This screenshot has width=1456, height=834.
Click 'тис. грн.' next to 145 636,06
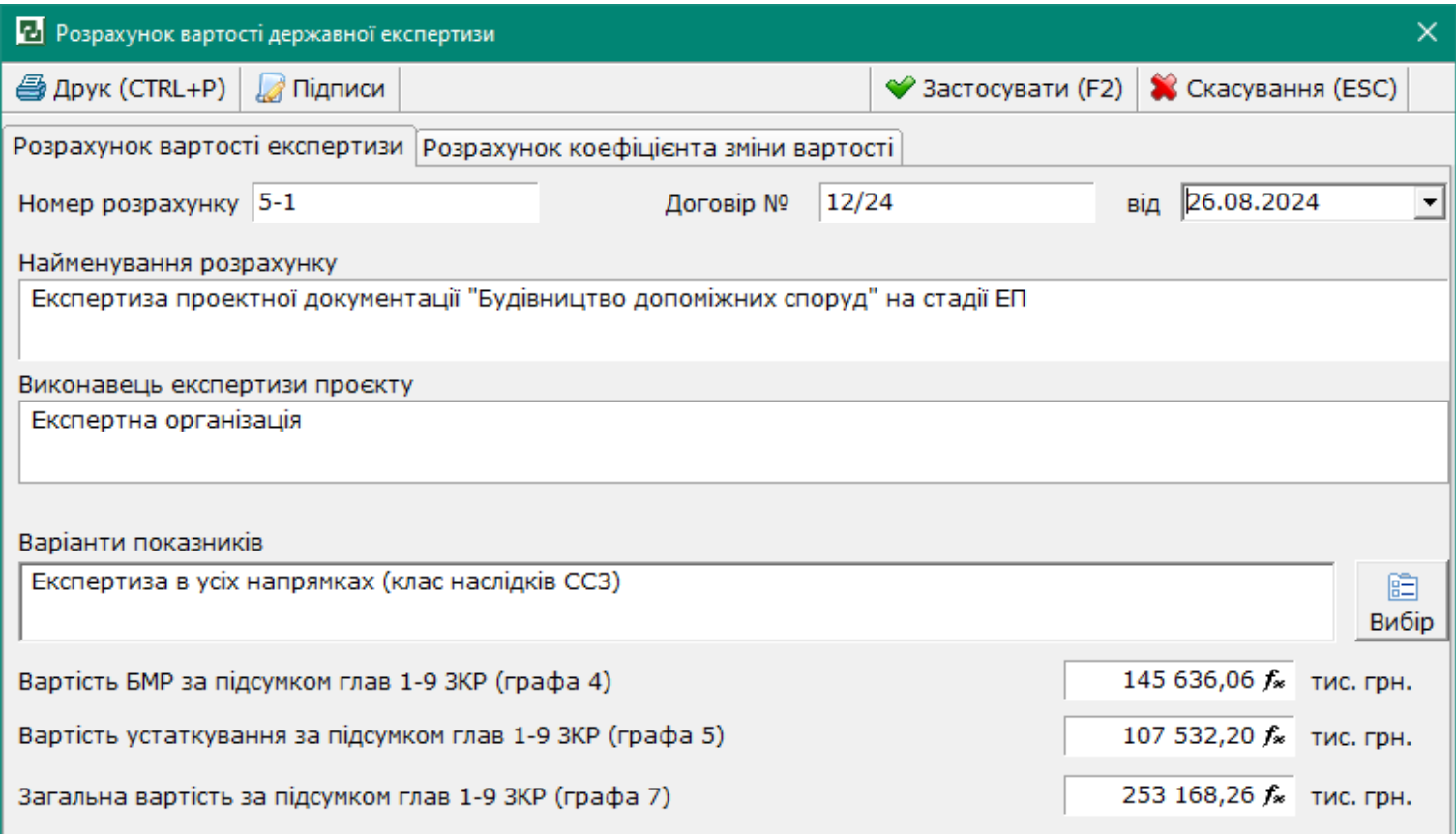click(1361, 682)
